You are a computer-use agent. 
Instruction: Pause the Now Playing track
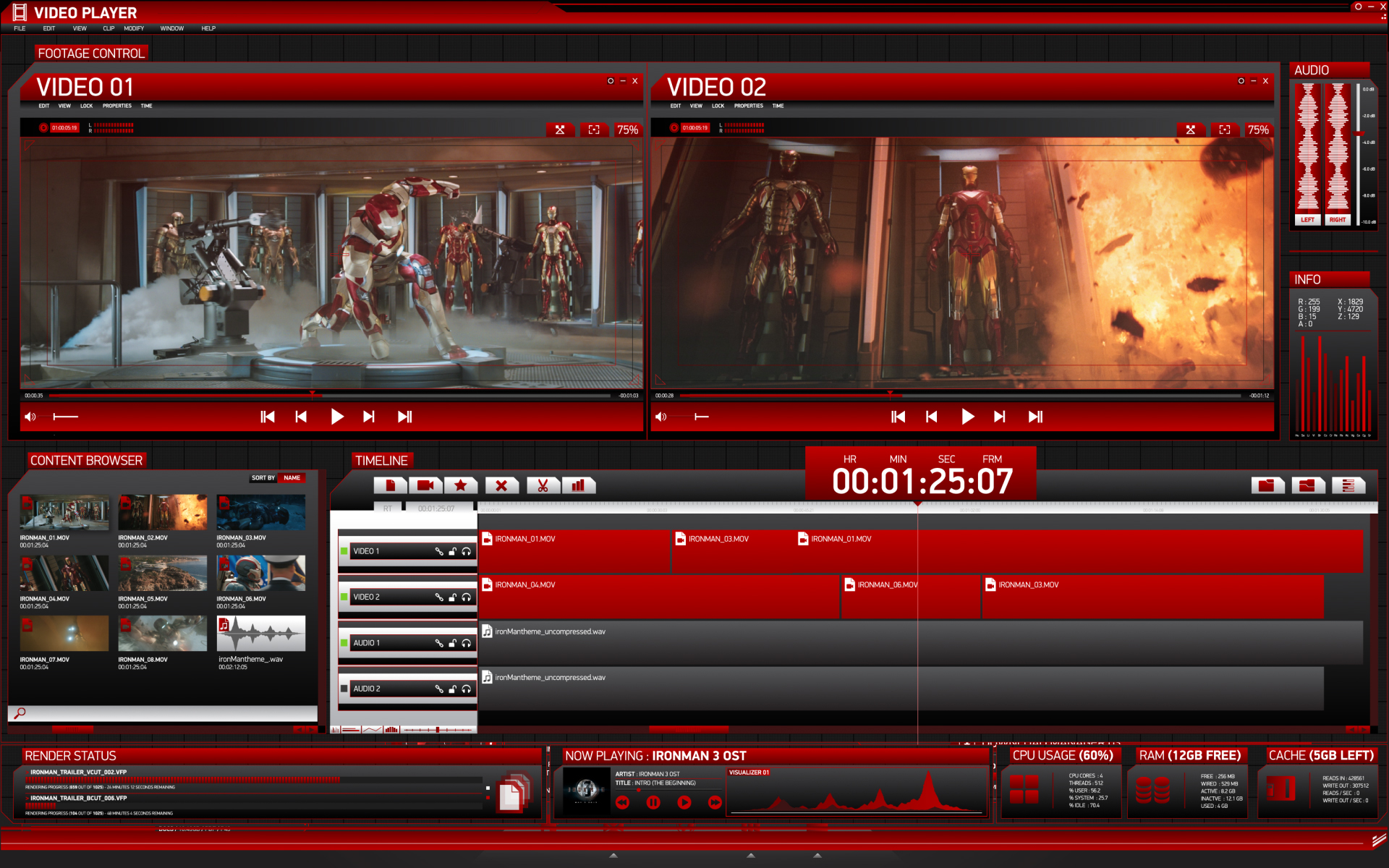pyautogui.click(x=653, y=802)
